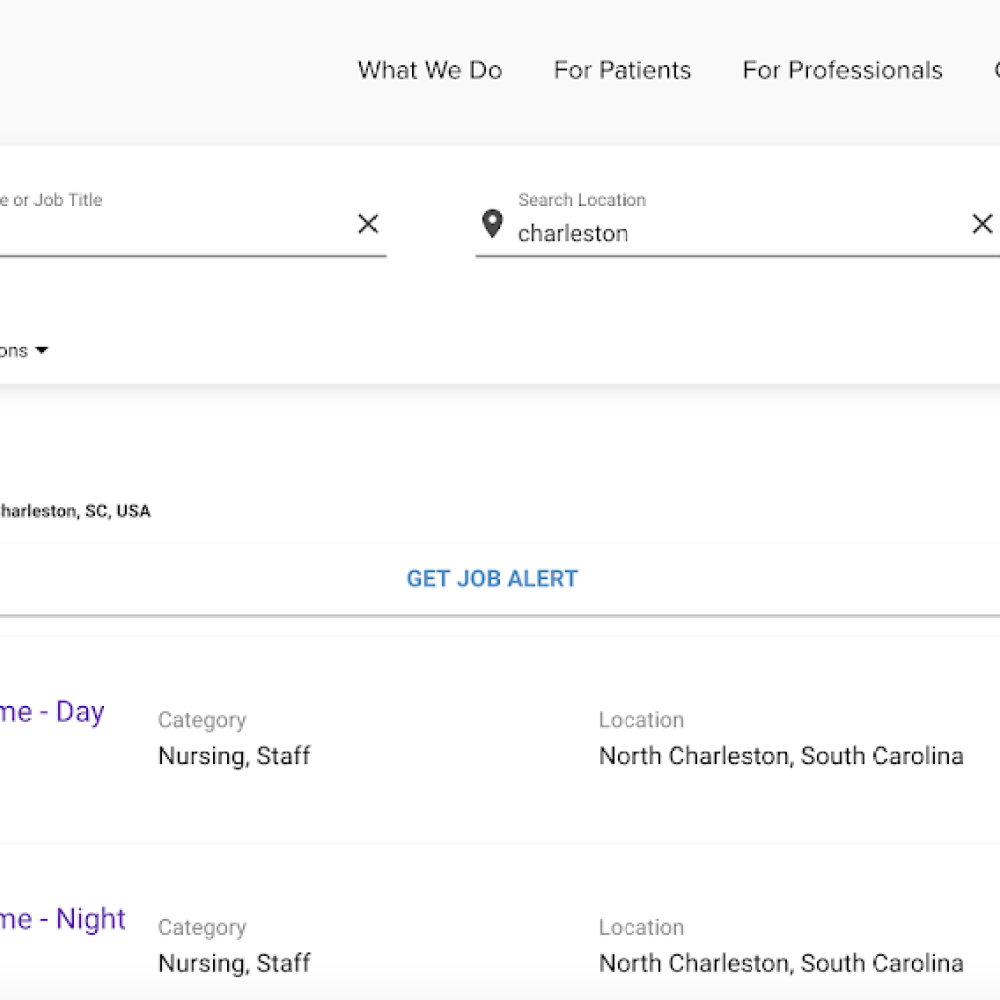Viewport: 1000px width, 1000px height.
Task: Click North Charleston location in Day row
Action: point(780,756)
